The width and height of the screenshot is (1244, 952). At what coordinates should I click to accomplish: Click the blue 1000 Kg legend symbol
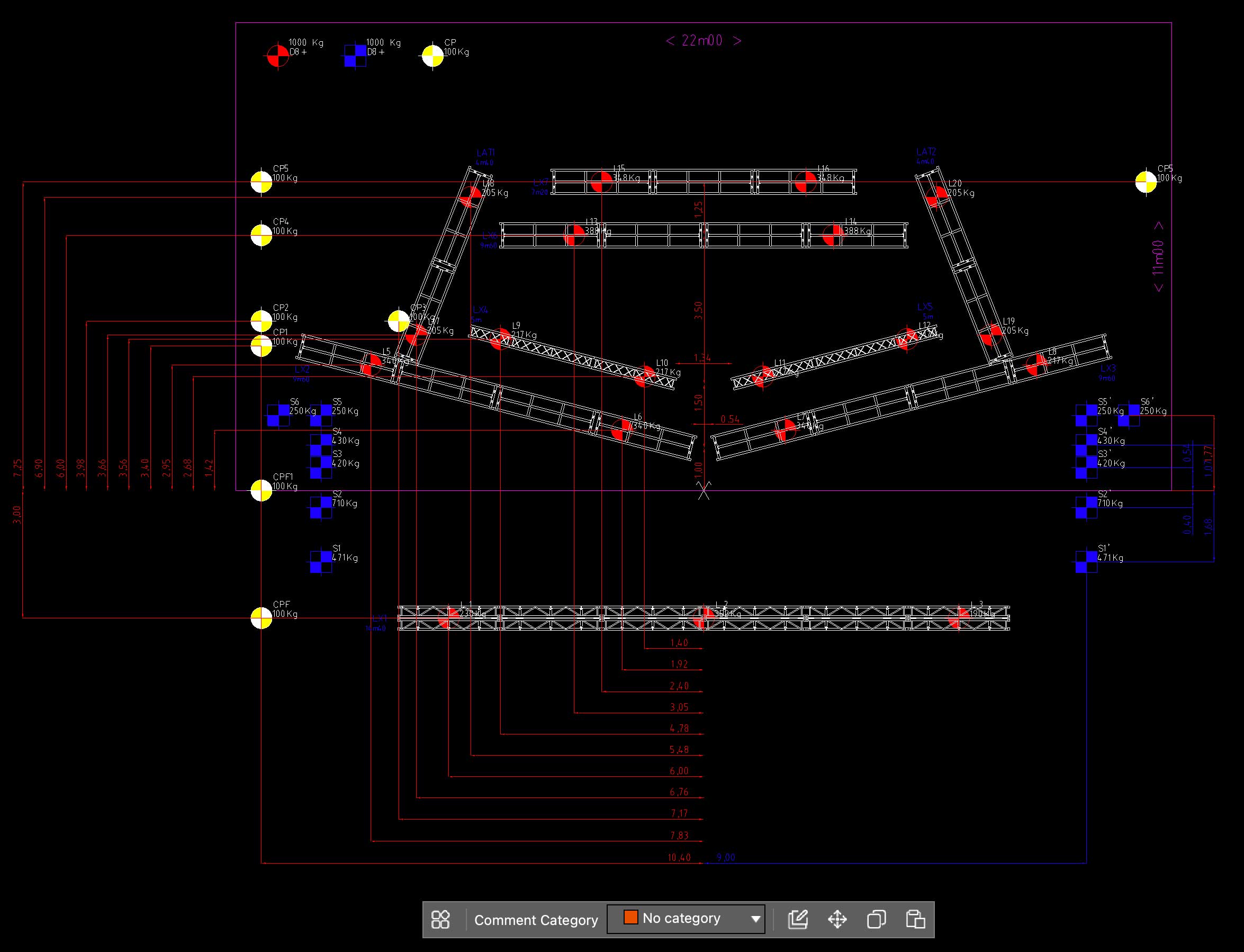point(355,56)
